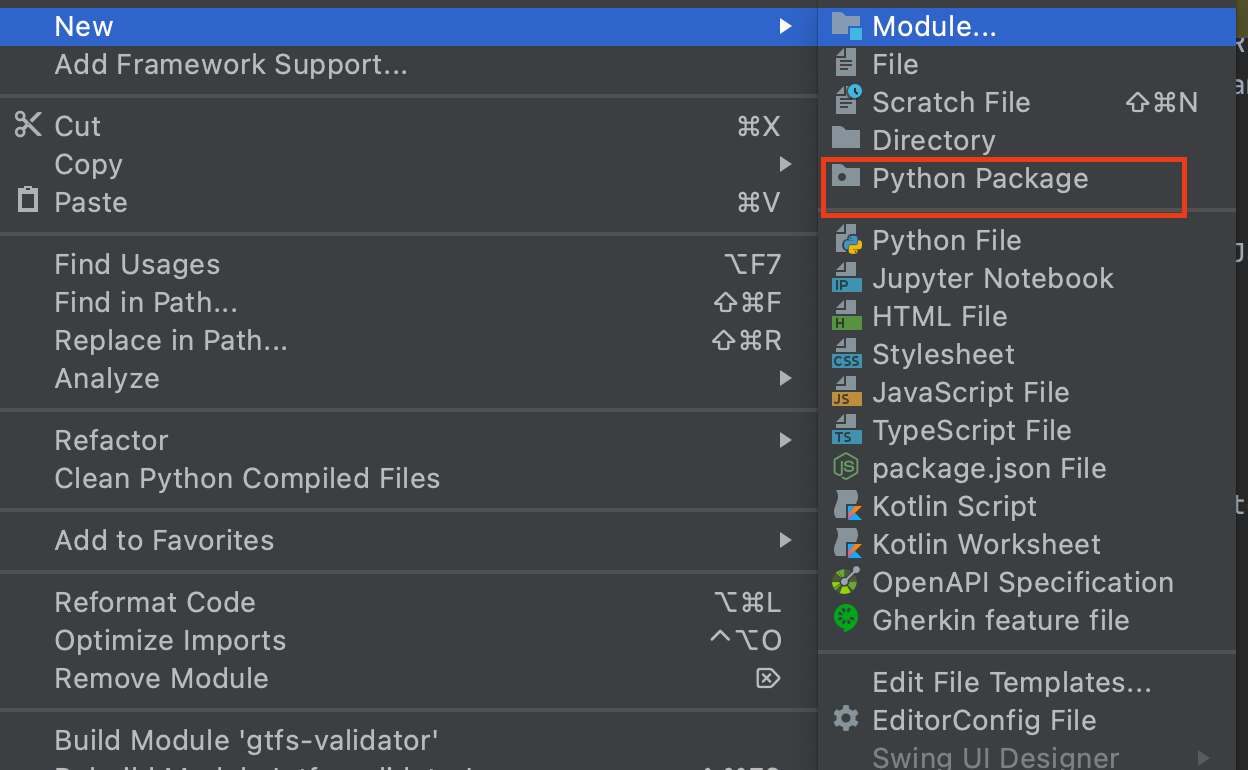
Task: Expand the Analyze submenu arrow
Action: point(785,378)
